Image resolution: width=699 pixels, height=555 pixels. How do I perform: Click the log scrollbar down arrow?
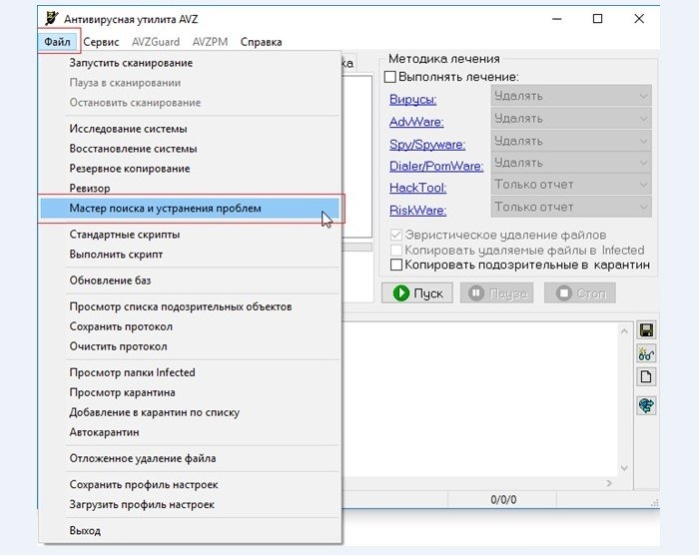[624, 468]
